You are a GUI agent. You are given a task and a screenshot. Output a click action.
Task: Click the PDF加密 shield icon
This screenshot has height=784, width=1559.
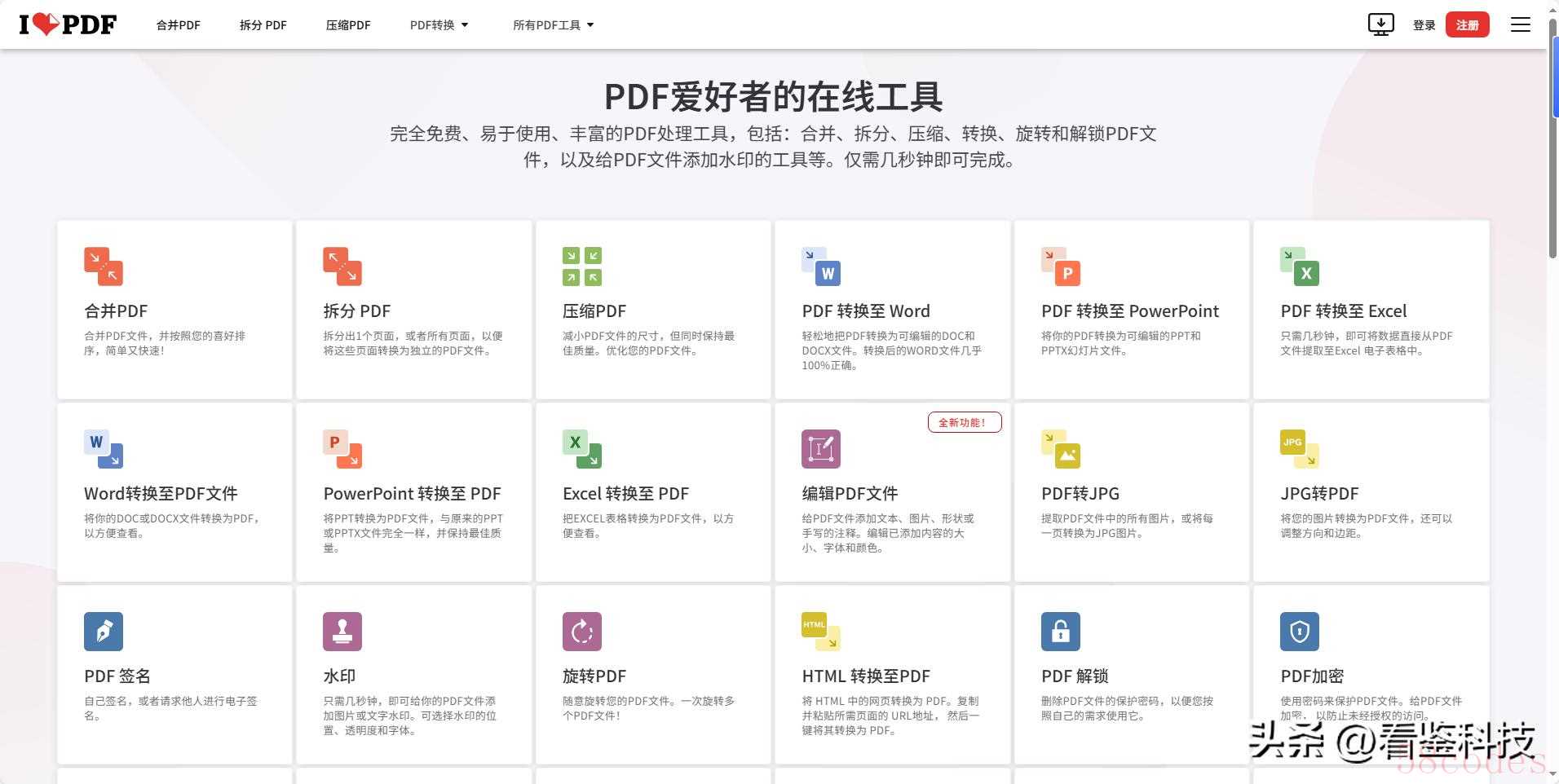[1300, 632]
